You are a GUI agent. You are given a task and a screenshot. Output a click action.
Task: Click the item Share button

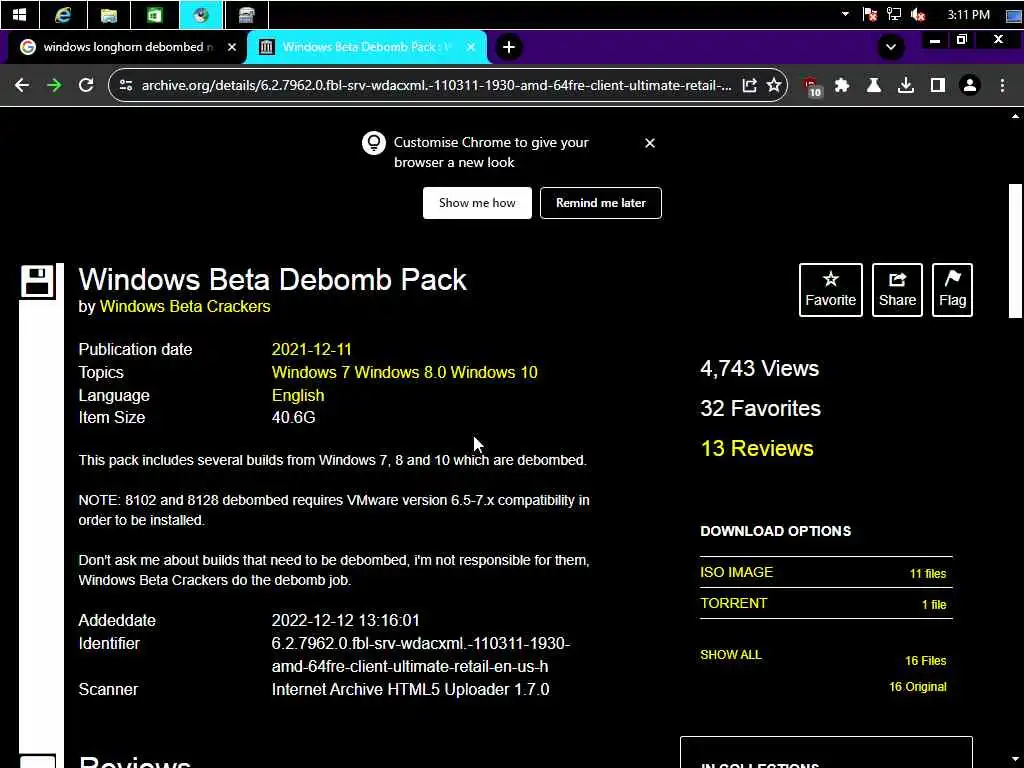coord(897,290)
